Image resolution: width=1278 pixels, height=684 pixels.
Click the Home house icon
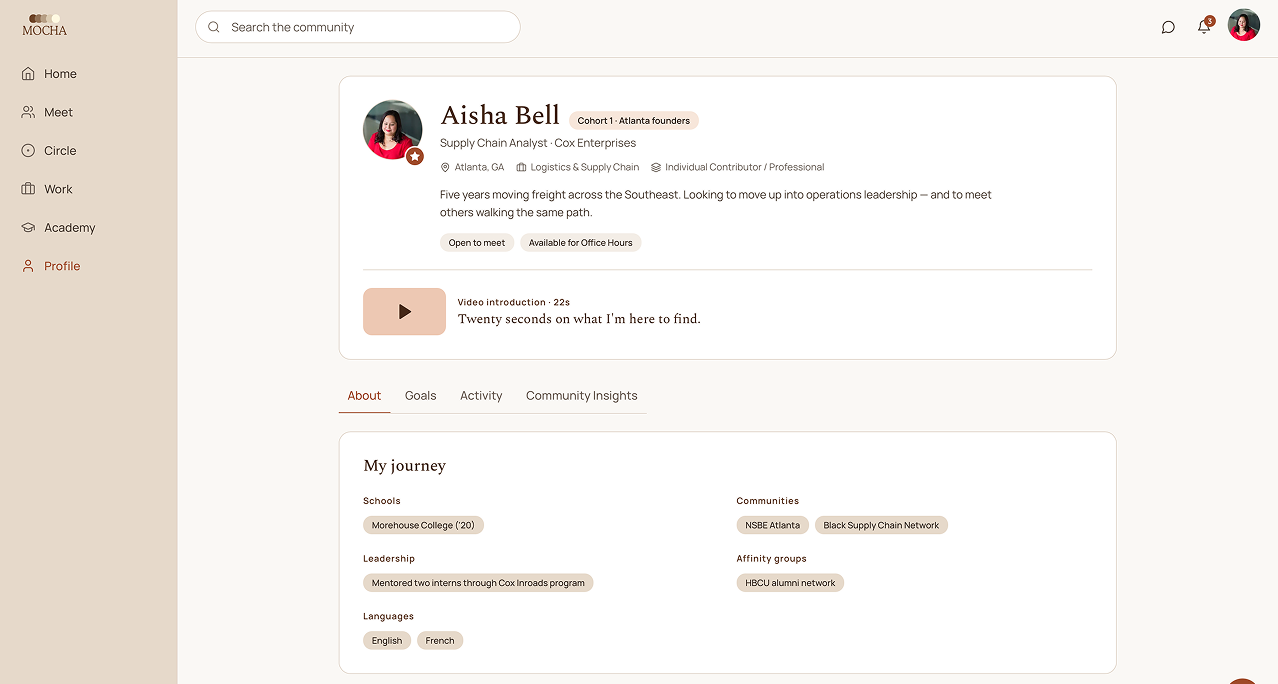(28, 74)
